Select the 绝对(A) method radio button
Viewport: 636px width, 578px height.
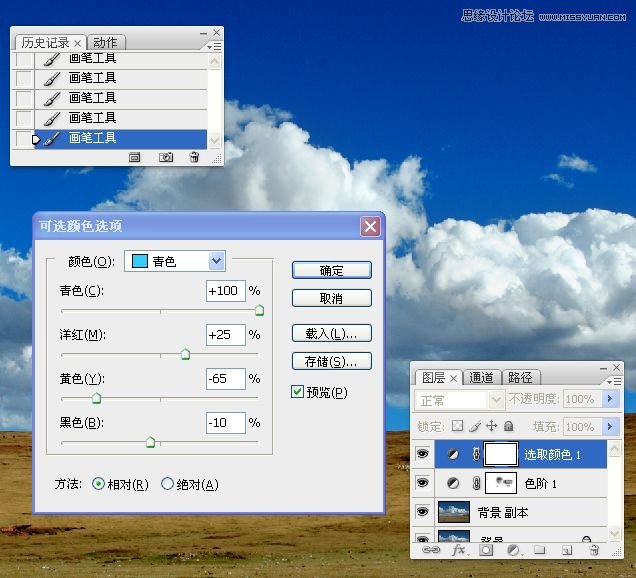(167, 483)
